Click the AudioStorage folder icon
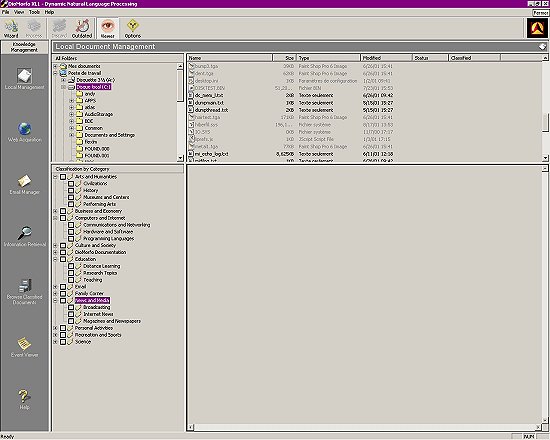 [x=80, y=114]
